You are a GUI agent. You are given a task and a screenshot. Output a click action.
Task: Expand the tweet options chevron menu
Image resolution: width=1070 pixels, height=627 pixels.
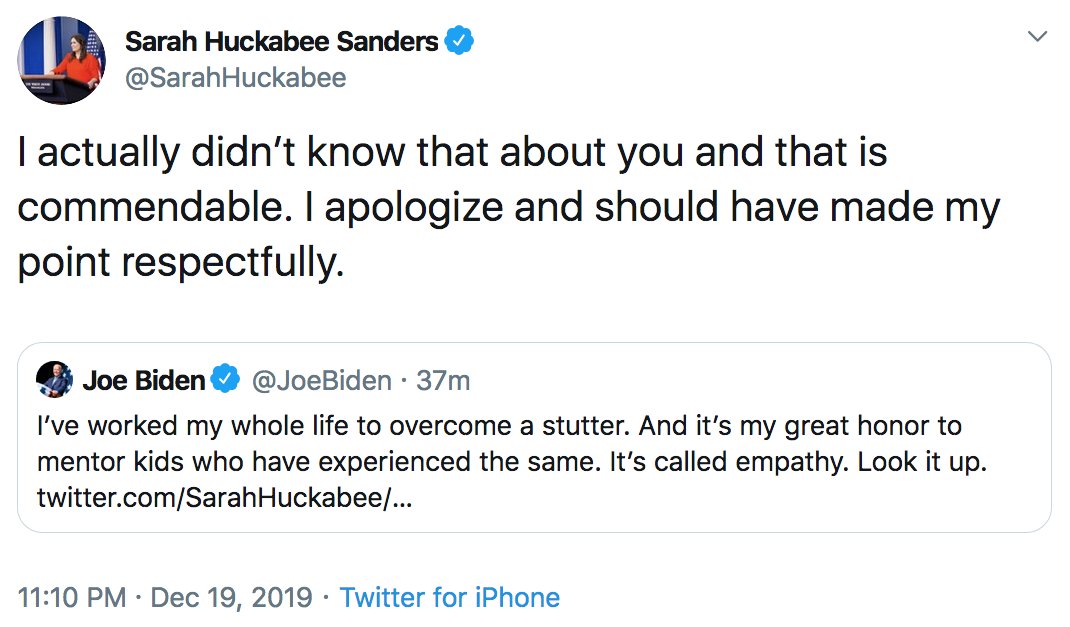coord(1037,36)
